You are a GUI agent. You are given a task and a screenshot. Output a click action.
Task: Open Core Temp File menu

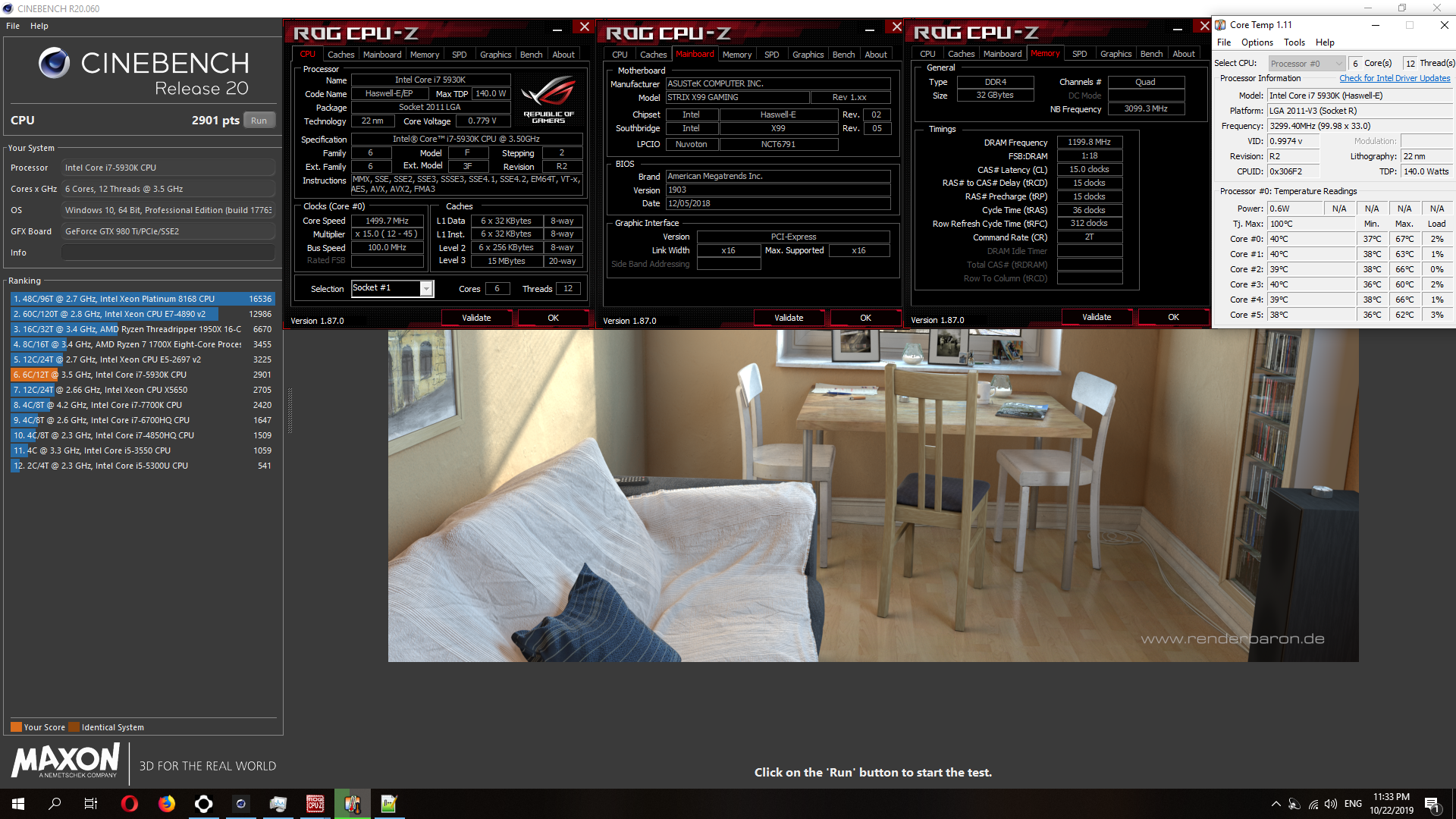1224,42
